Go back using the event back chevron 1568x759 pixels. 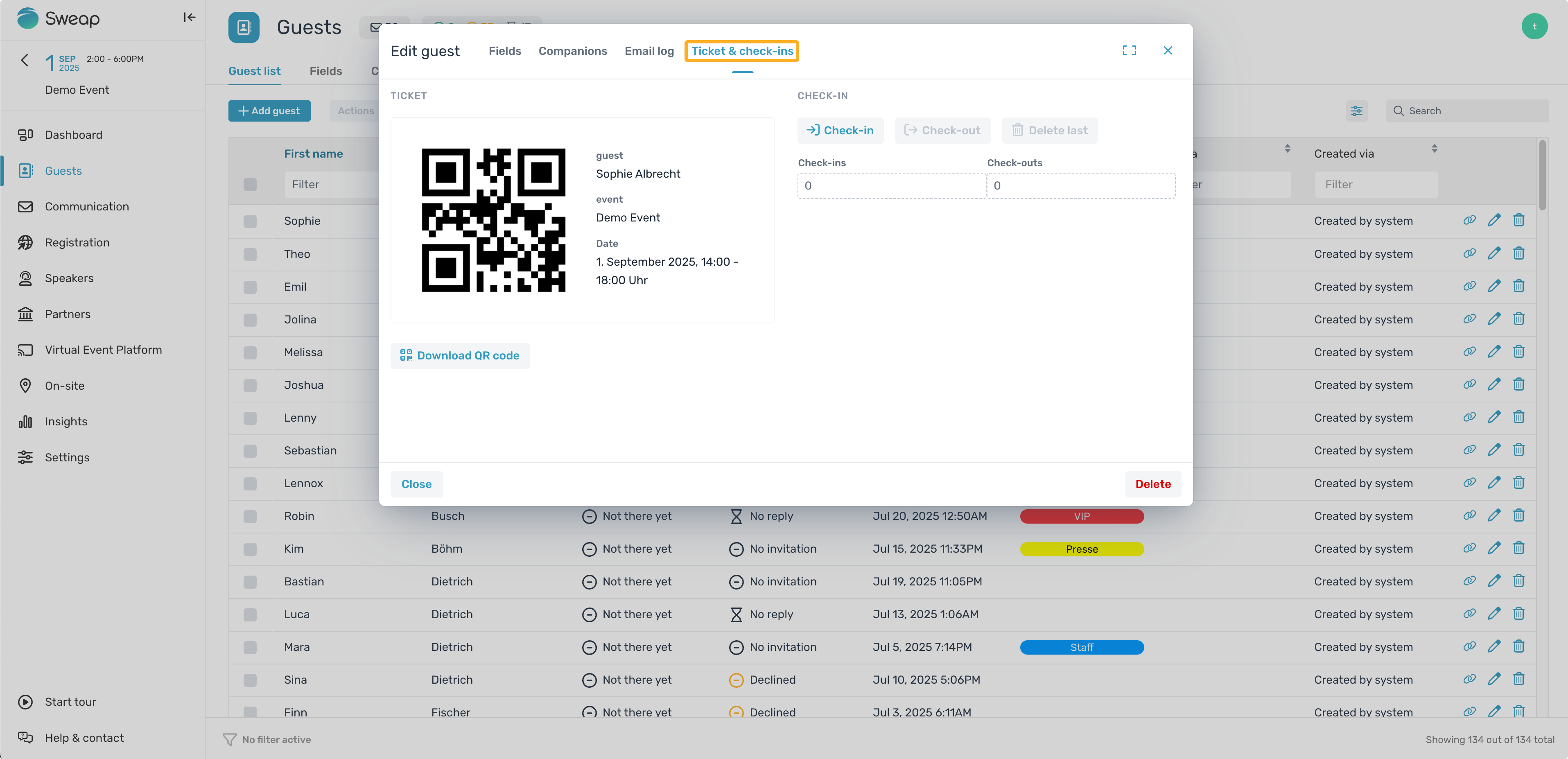tap(24, 60)
